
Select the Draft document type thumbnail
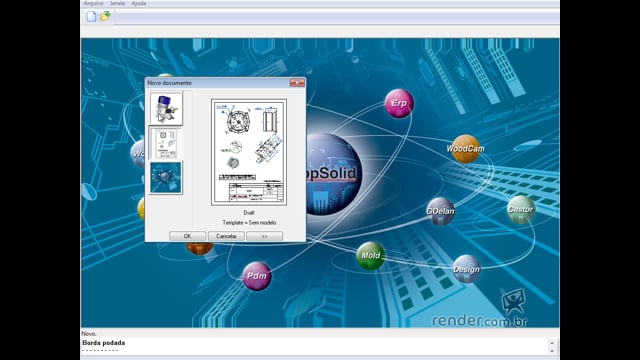pos(166,143)
